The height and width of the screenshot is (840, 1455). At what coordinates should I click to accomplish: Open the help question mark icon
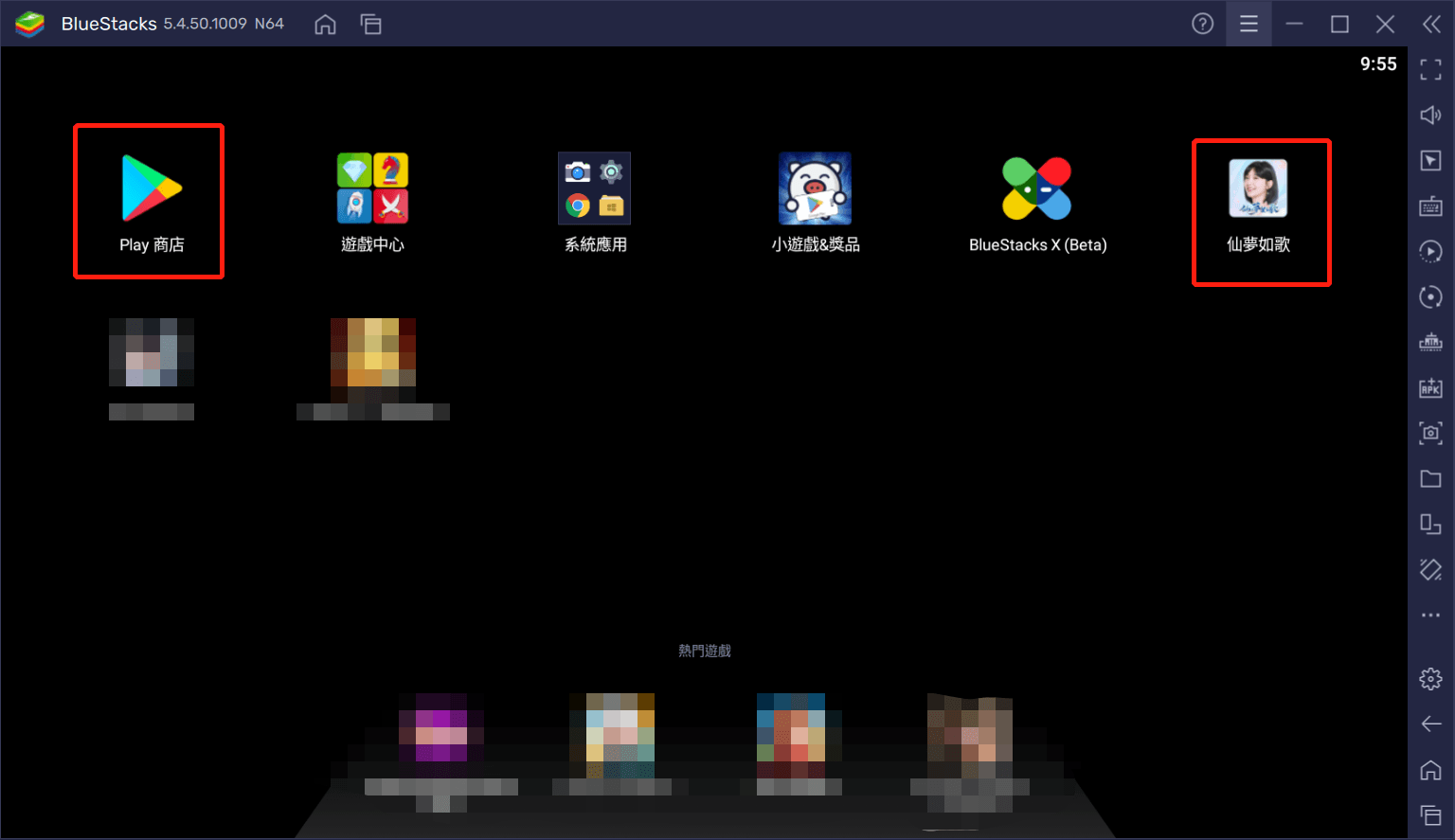(1203, 24)
